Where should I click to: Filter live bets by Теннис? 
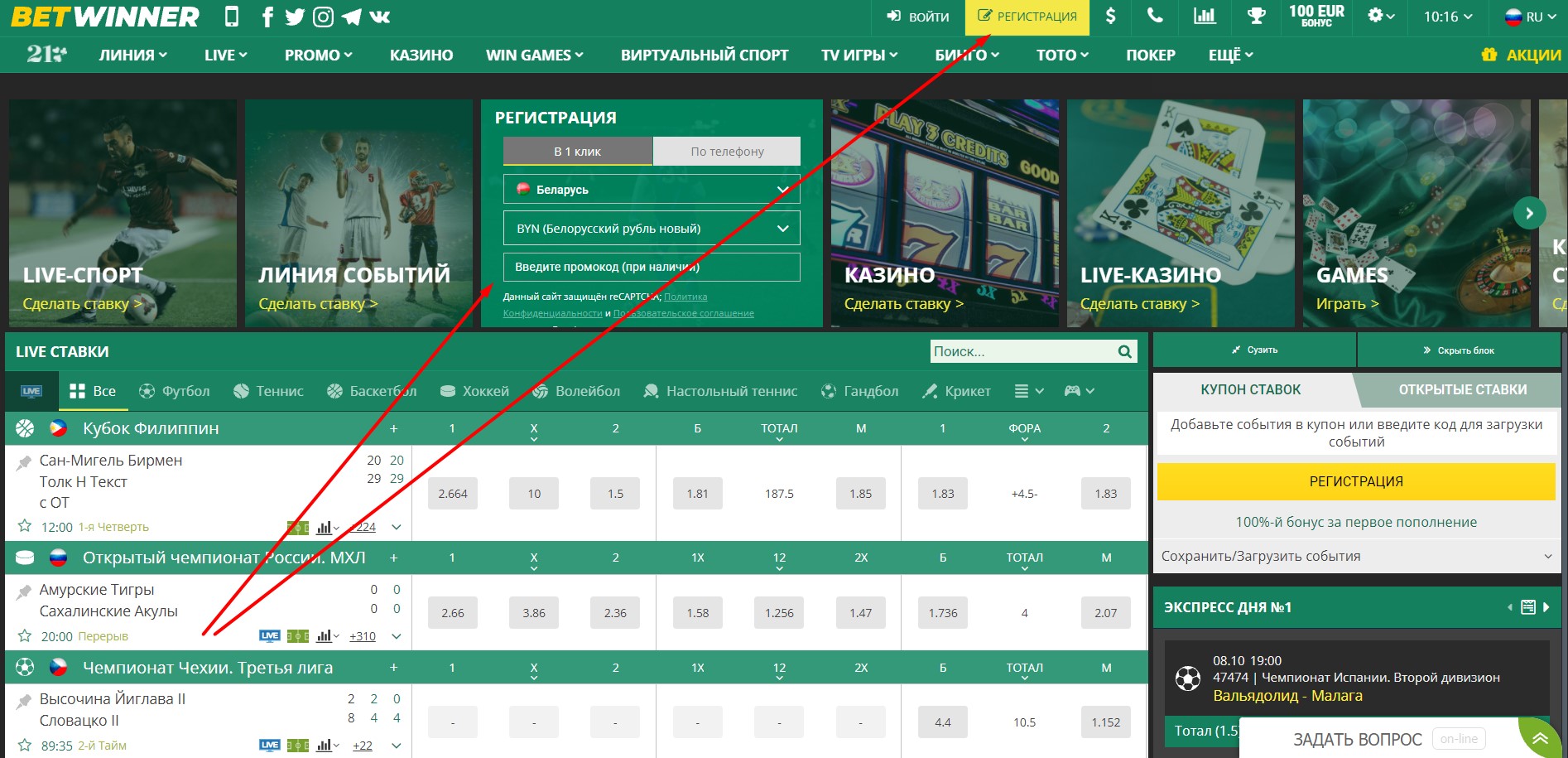pos(268,391)
